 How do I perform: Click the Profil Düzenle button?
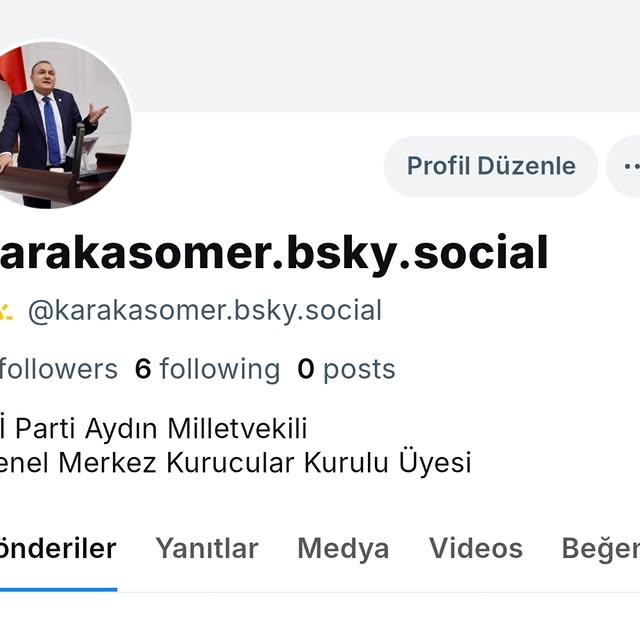(x=491, y=166)
